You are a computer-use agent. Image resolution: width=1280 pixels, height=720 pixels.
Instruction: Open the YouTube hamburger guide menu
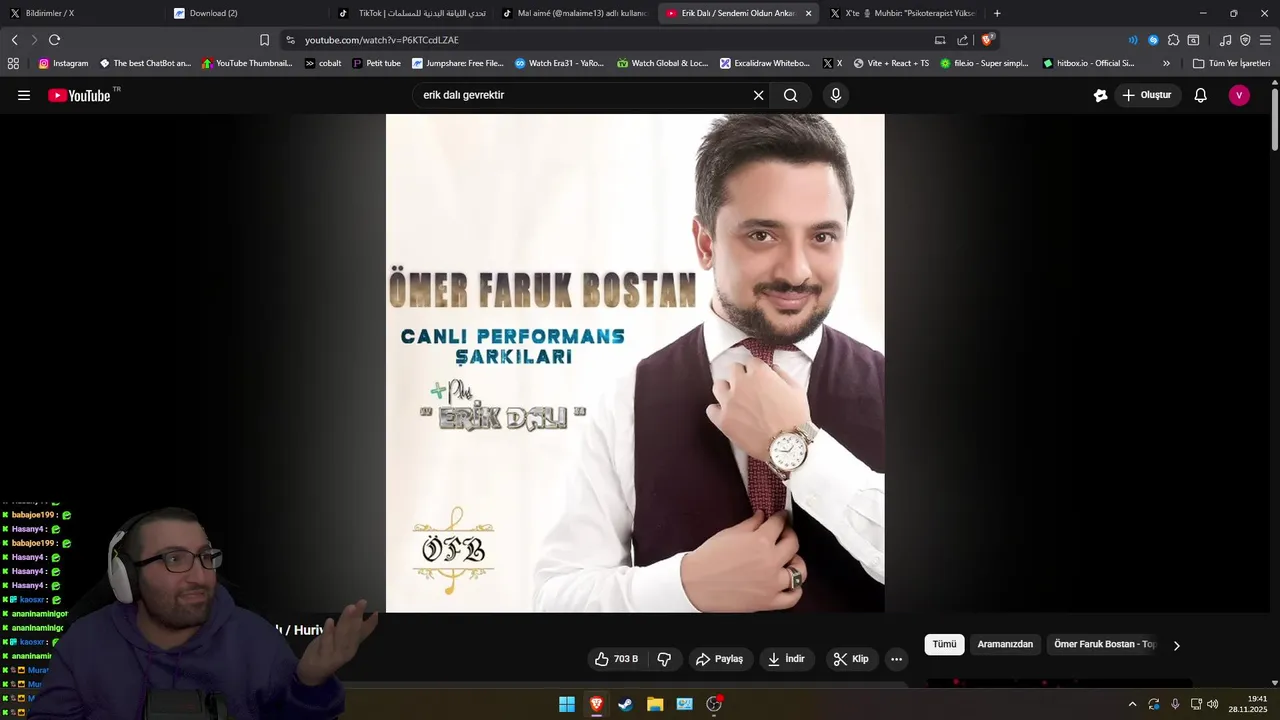pyautogui.click(x=24, y=96)
